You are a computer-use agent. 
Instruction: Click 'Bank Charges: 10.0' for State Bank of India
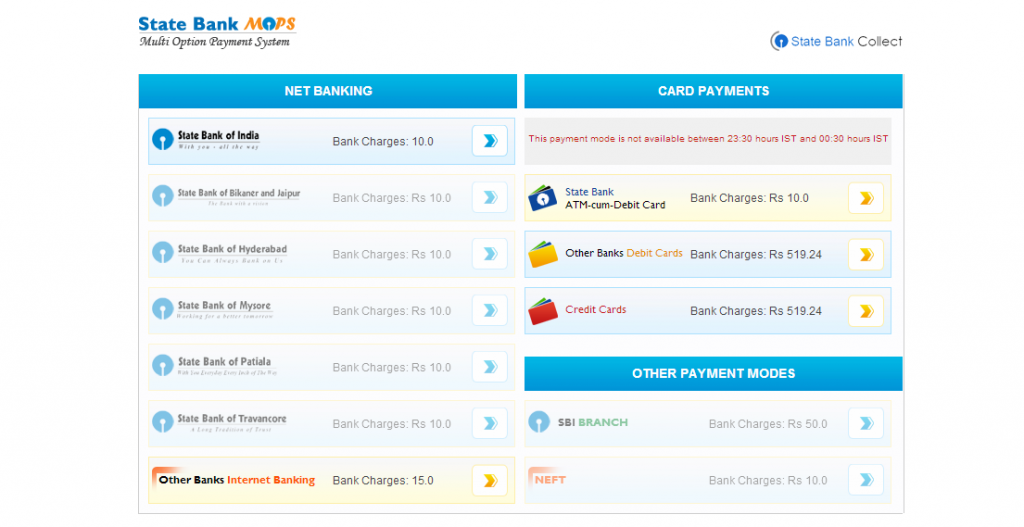(x=383, y=142)
